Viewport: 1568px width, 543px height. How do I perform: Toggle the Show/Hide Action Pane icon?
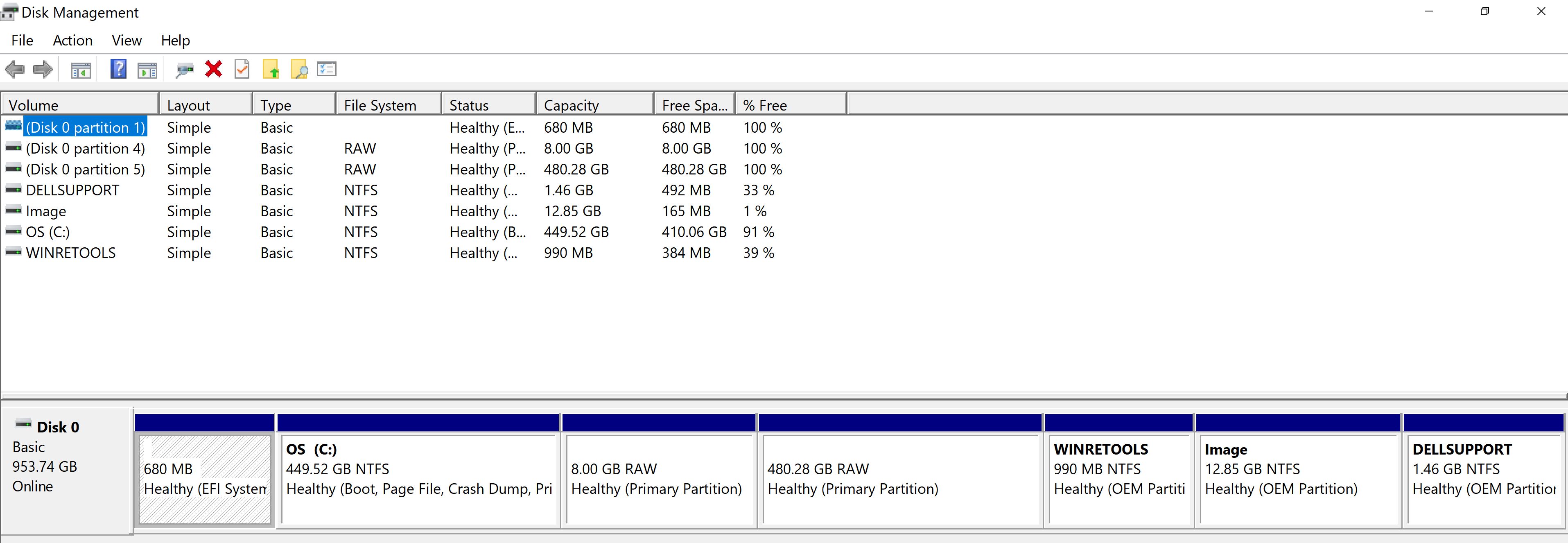(x=147, y=70)
